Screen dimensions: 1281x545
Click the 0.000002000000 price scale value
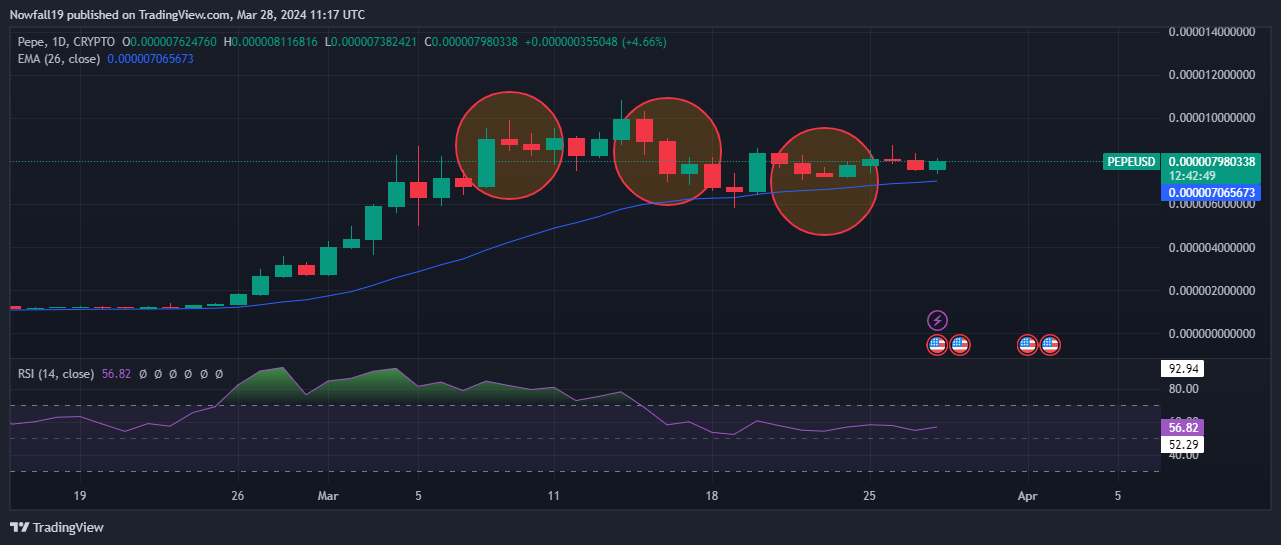(x=1212, y=290)
